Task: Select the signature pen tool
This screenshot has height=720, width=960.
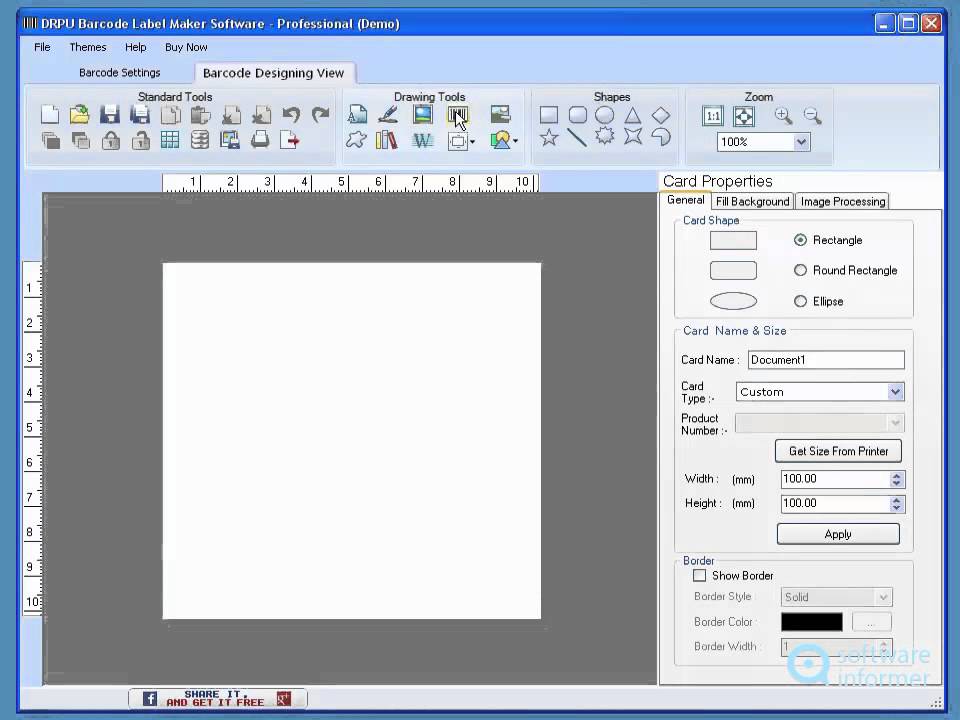Action: [x=388, y=114]
